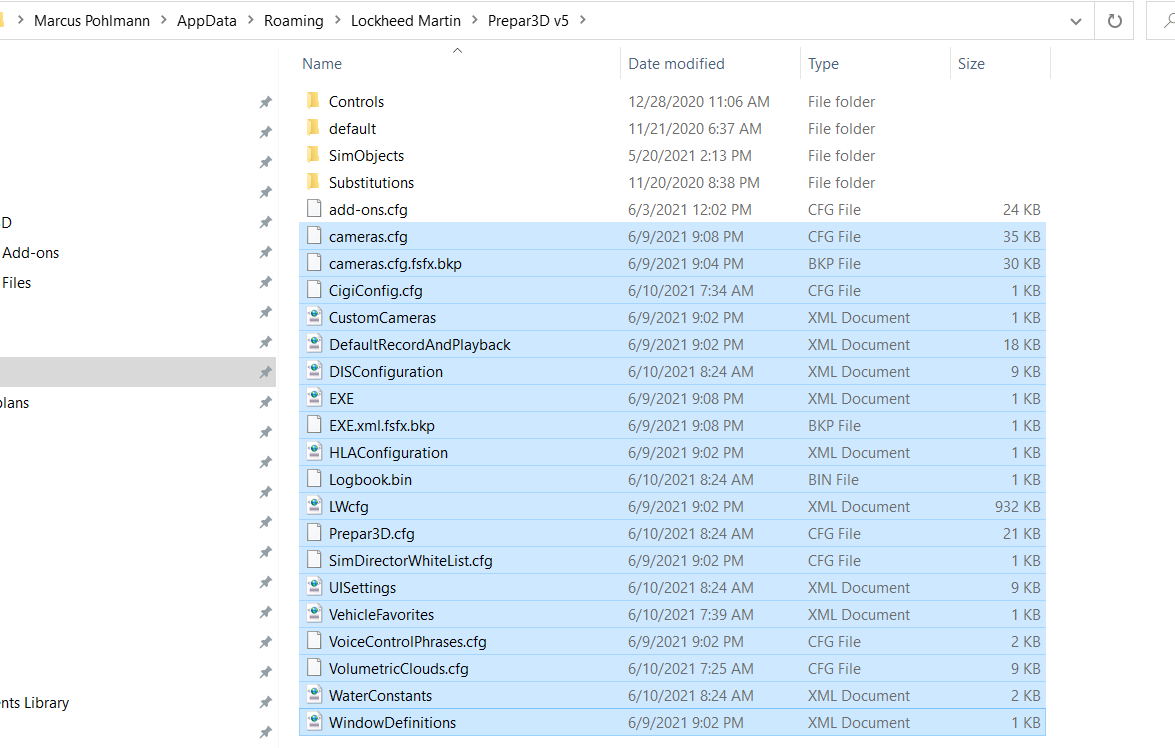Click the 932 KB size value
This screenshot has height=748, width=1175.
pos(1017,507)
